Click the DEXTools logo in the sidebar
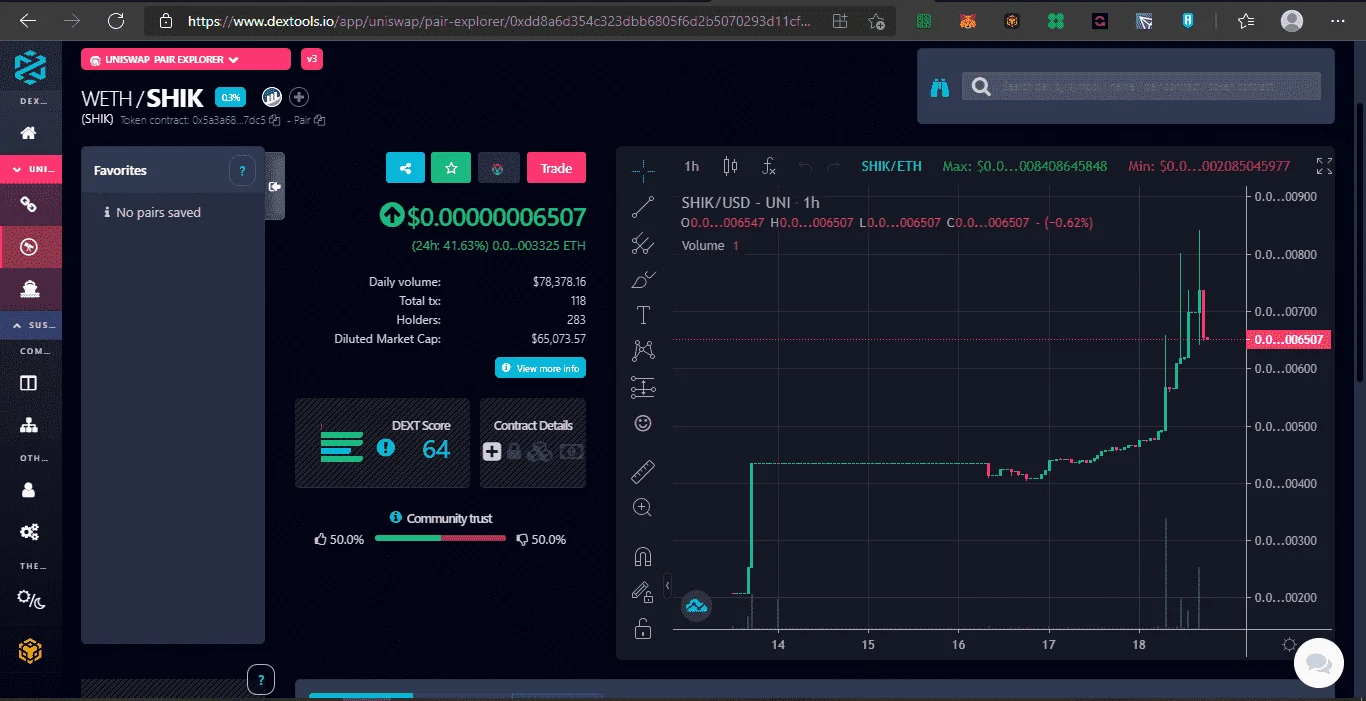 click(x=30, y=68)
